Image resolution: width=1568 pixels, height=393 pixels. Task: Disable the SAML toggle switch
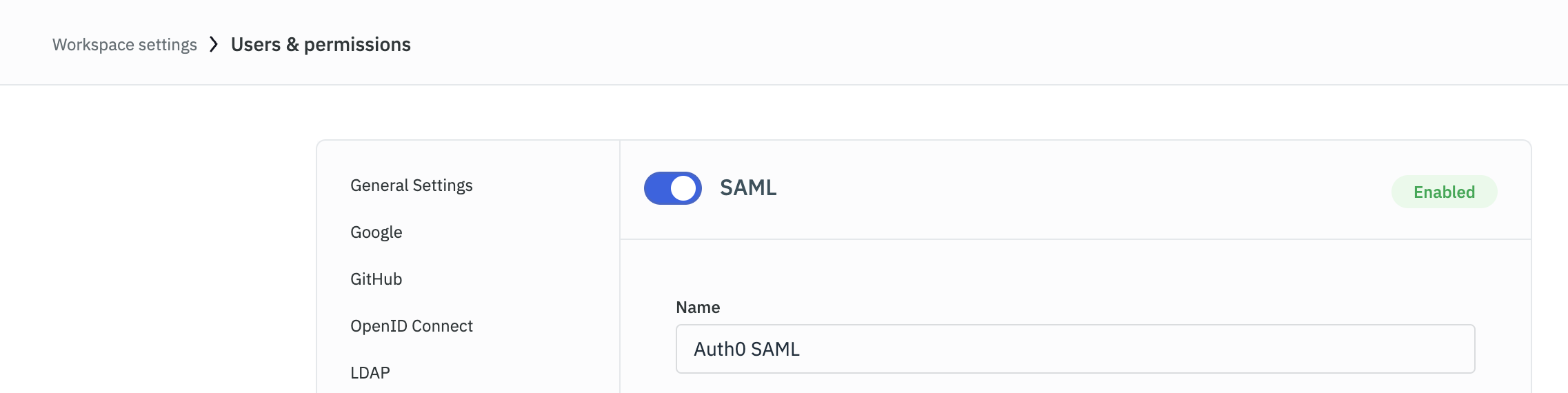point(672,188)
